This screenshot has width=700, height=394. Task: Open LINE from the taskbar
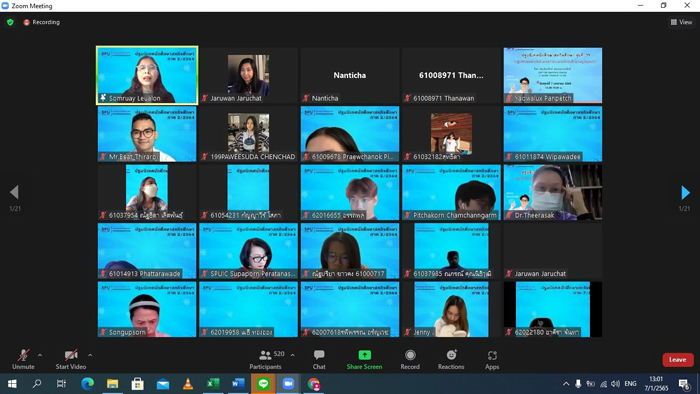(263, 384)
